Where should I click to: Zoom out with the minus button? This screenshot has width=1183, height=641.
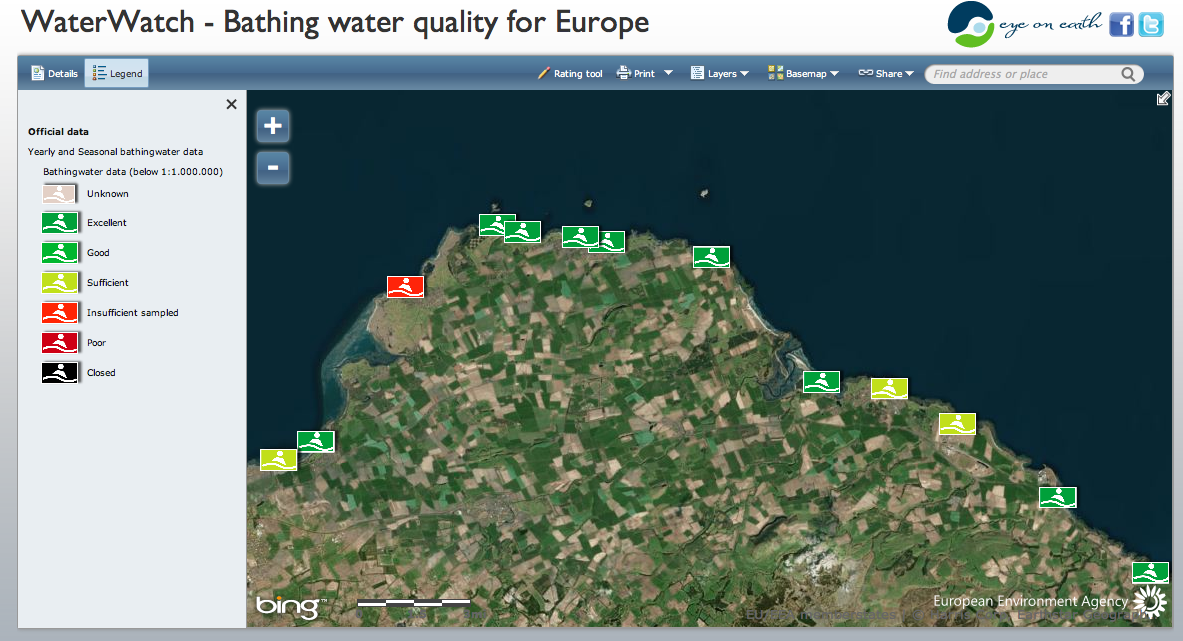(x=273, y=167)
